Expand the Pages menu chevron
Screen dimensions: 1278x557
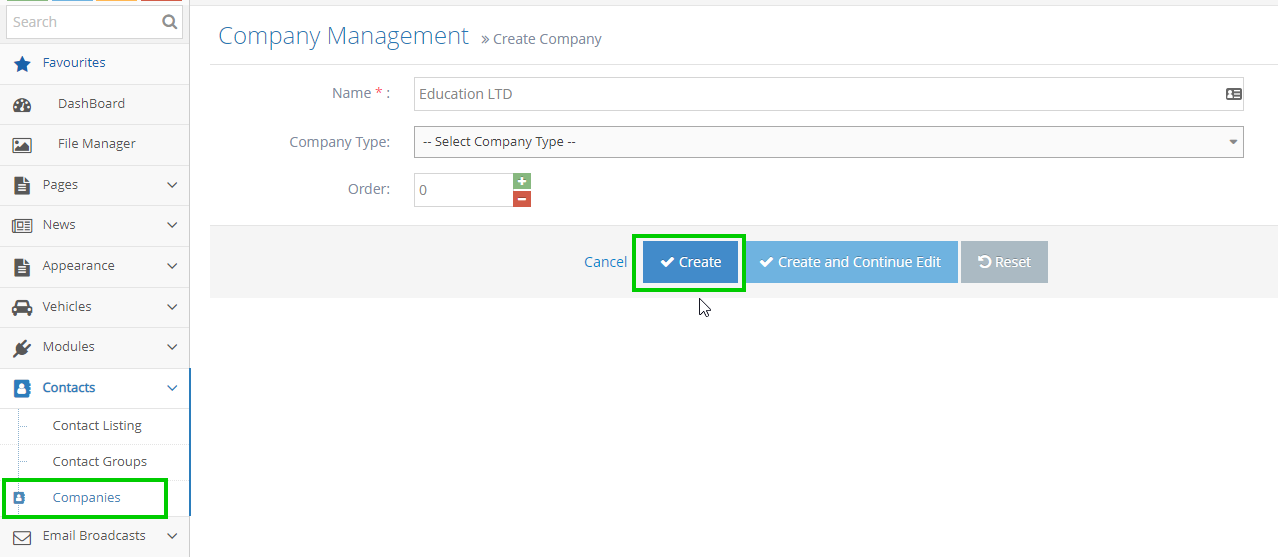point(172,185)
